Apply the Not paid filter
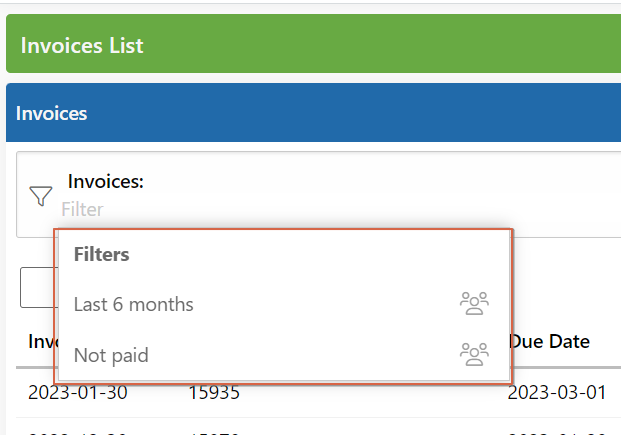Screen dimensions: 621x435 [x=284, y=355]
